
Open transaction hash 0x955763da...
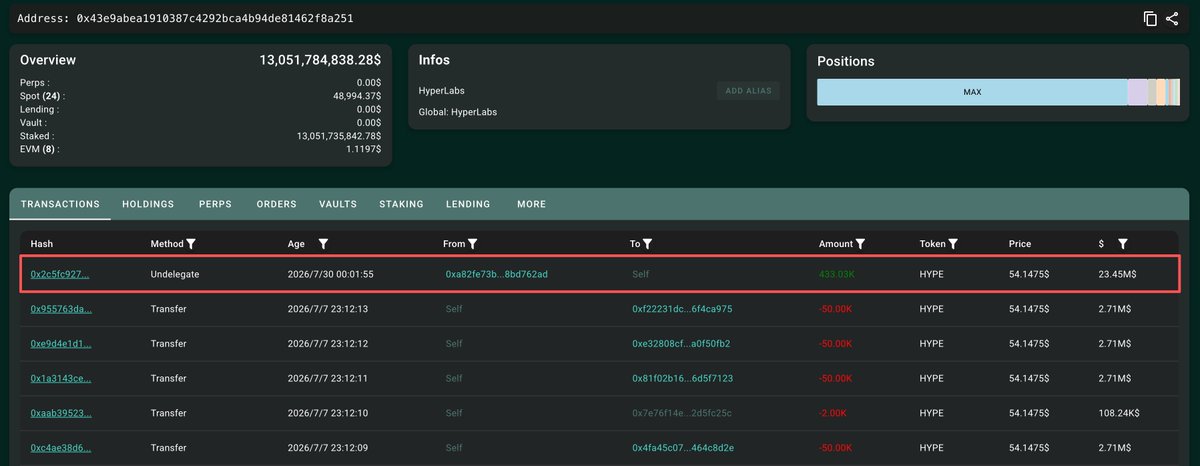(61, 309)
